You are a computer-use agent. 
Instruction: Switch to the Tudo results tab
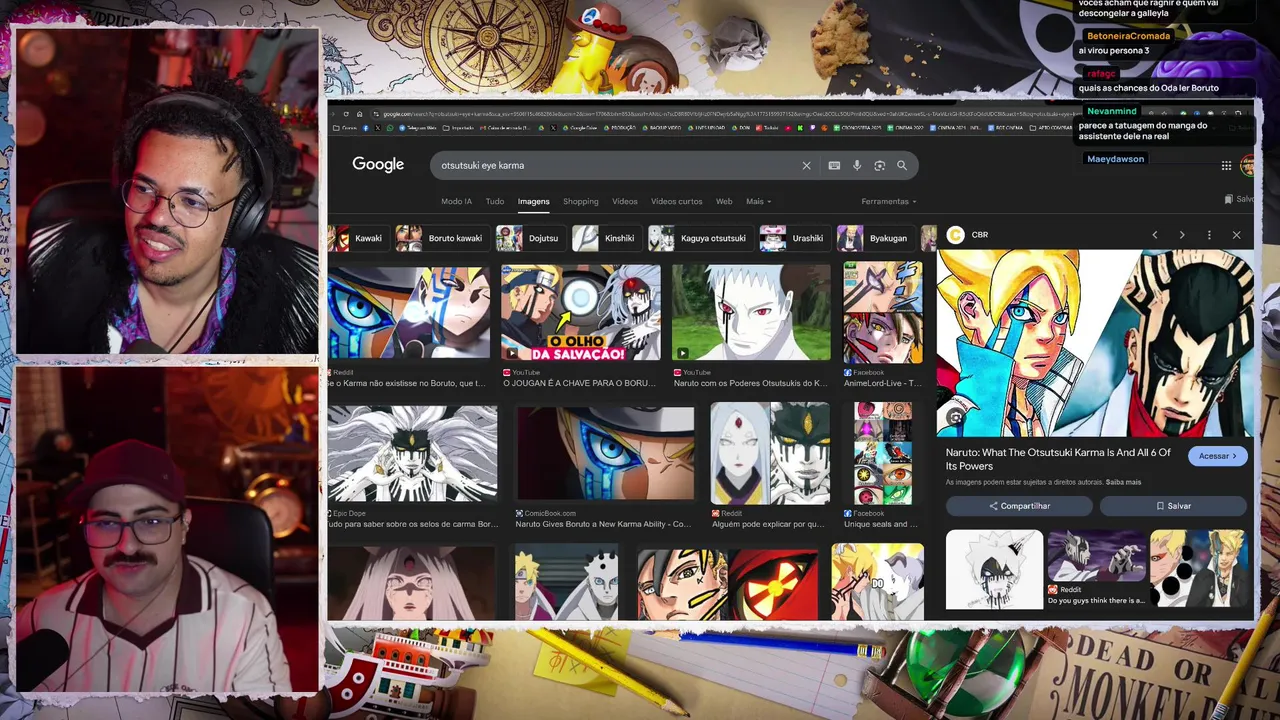click(x=495, y=202)
